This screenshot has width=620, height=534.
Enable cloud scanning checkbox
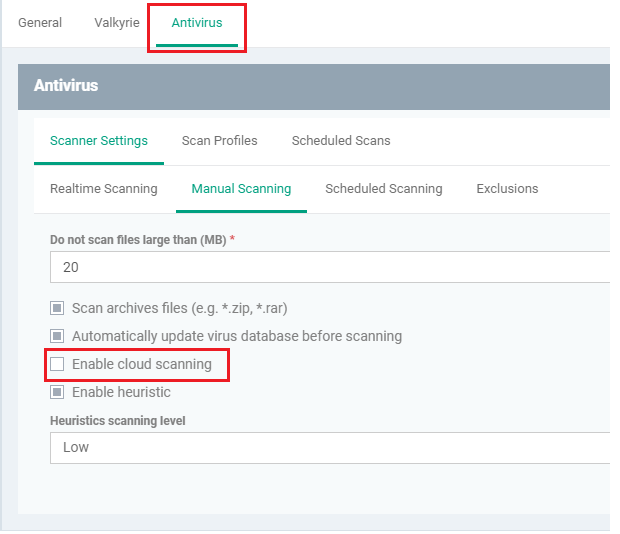coord(57,364)
